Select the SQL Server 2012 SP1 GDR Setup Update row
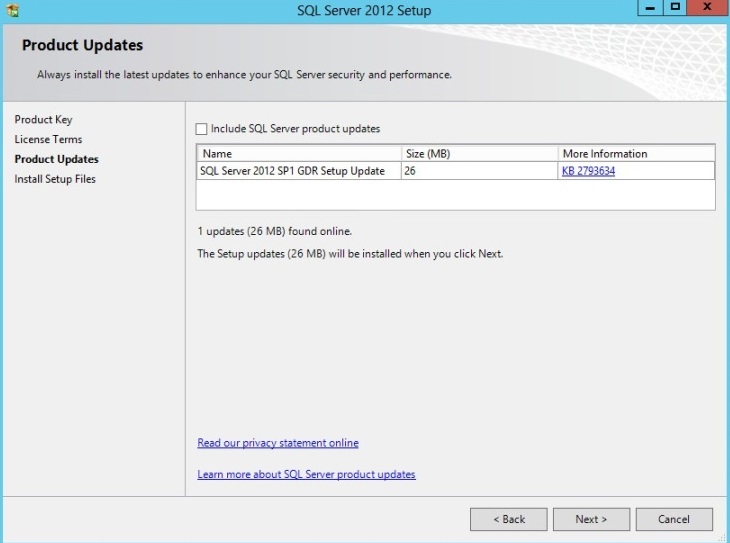Image resolution: width=730 pixels, height=543 pixels. [x=455, y=171]
